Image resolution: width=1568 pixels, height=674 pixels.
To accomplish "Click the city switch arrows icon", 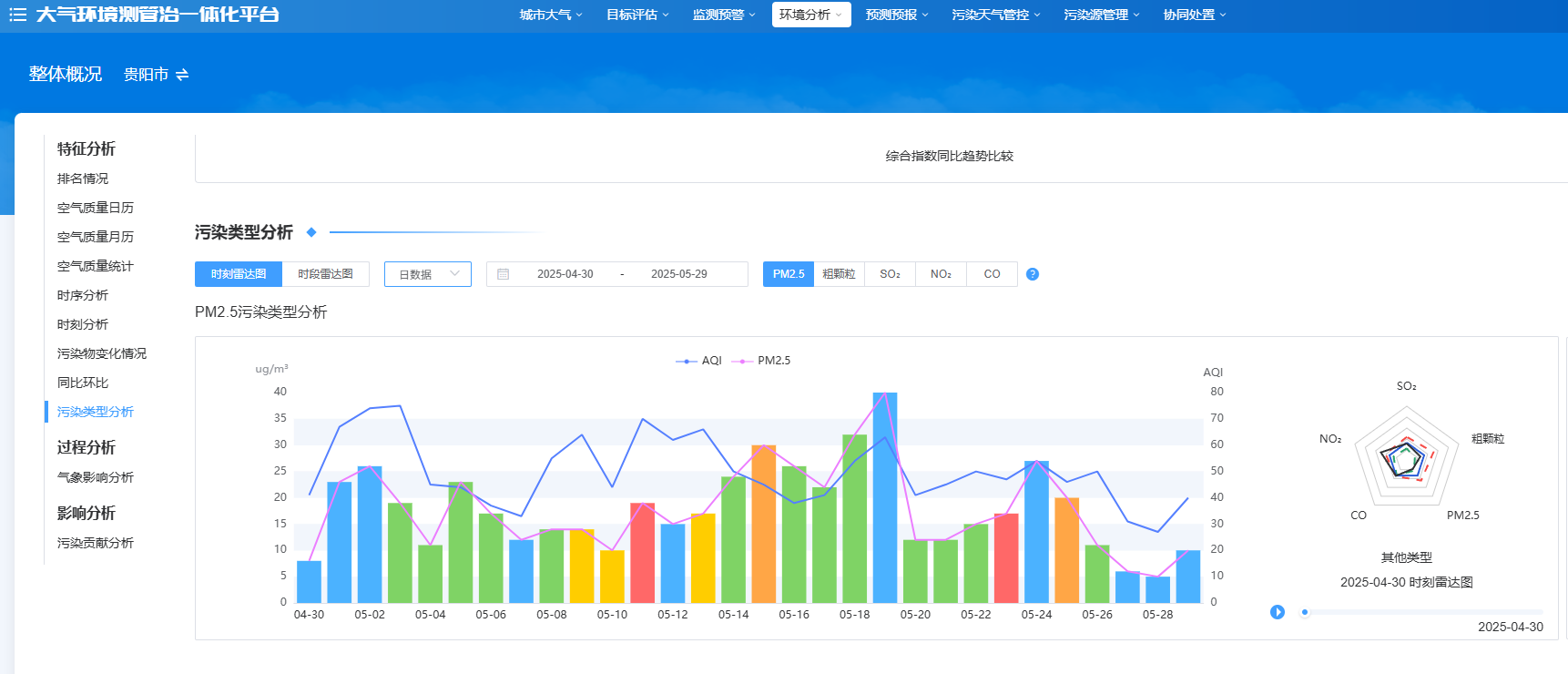I will coord(182,75).
